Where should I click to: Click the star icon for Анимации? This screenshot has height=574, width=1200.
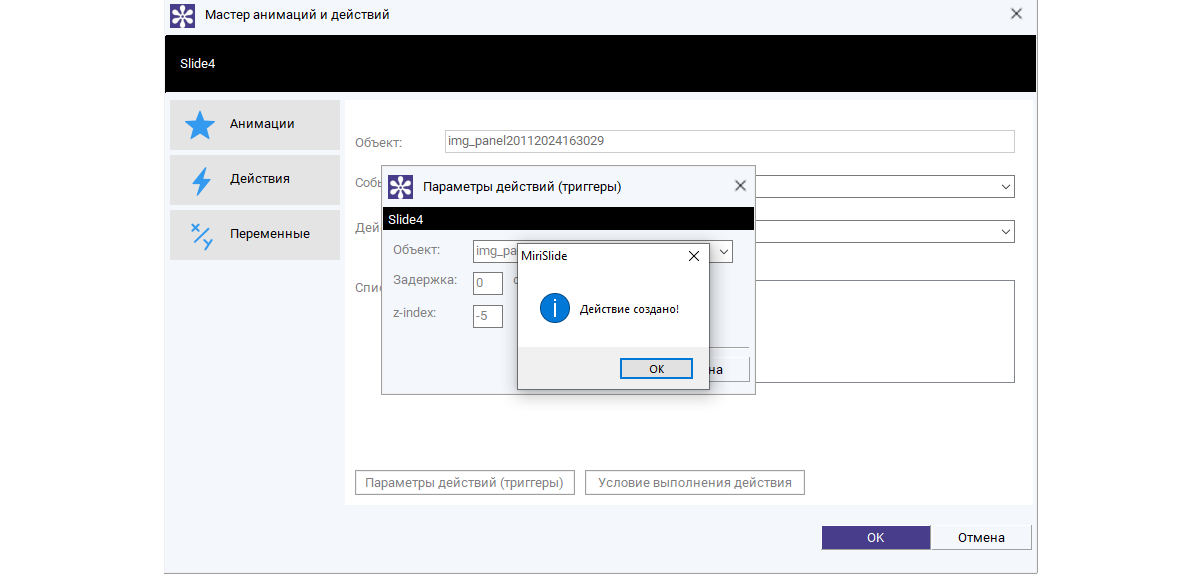tap(200, 125)
